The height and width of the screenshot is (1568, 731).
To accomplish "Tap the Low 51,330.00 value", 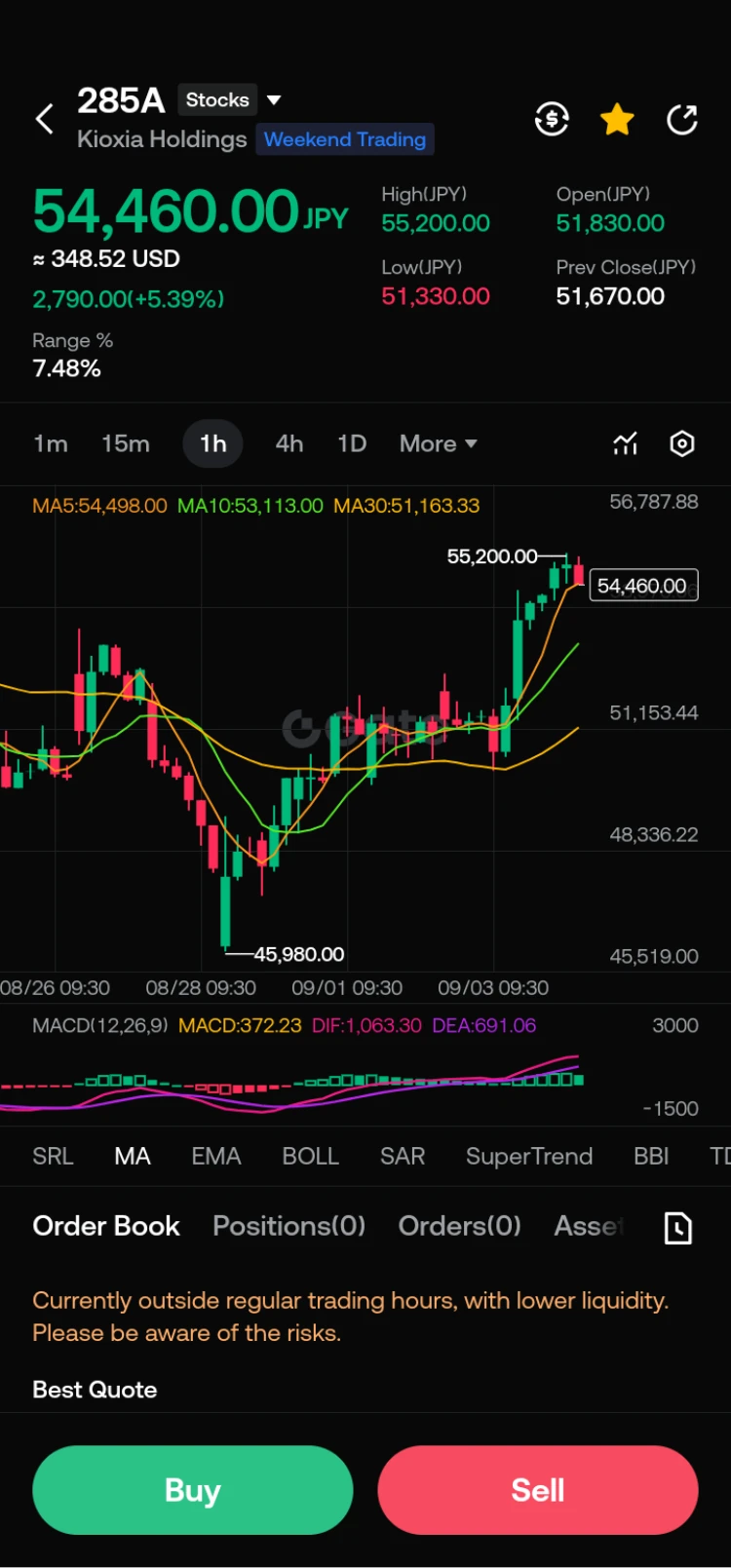I will click(x=436, y=296).
